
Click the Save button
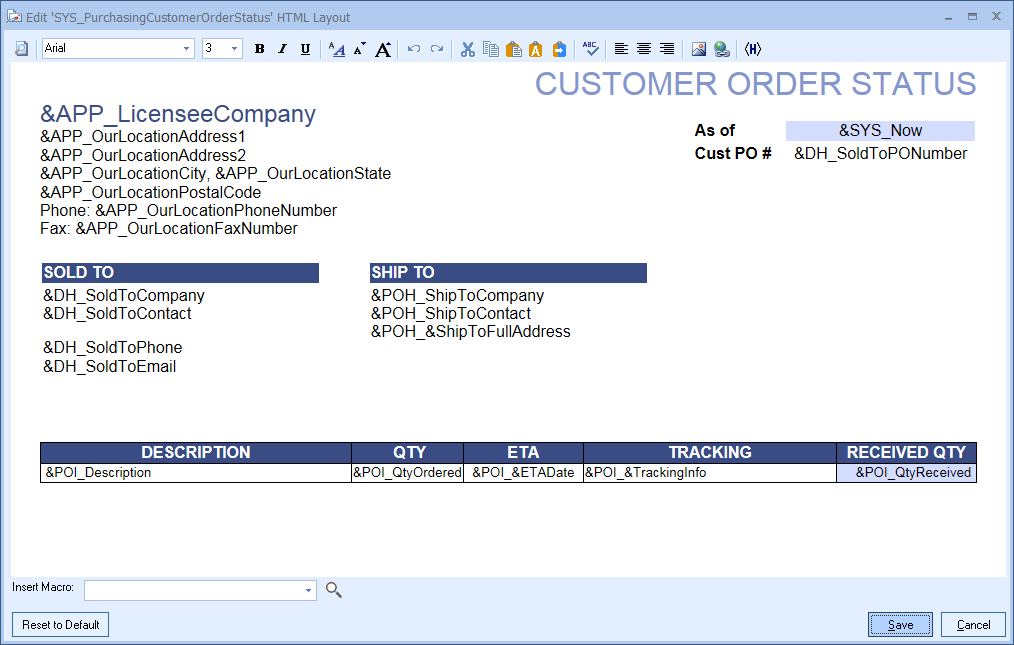(x=900, y=625)
